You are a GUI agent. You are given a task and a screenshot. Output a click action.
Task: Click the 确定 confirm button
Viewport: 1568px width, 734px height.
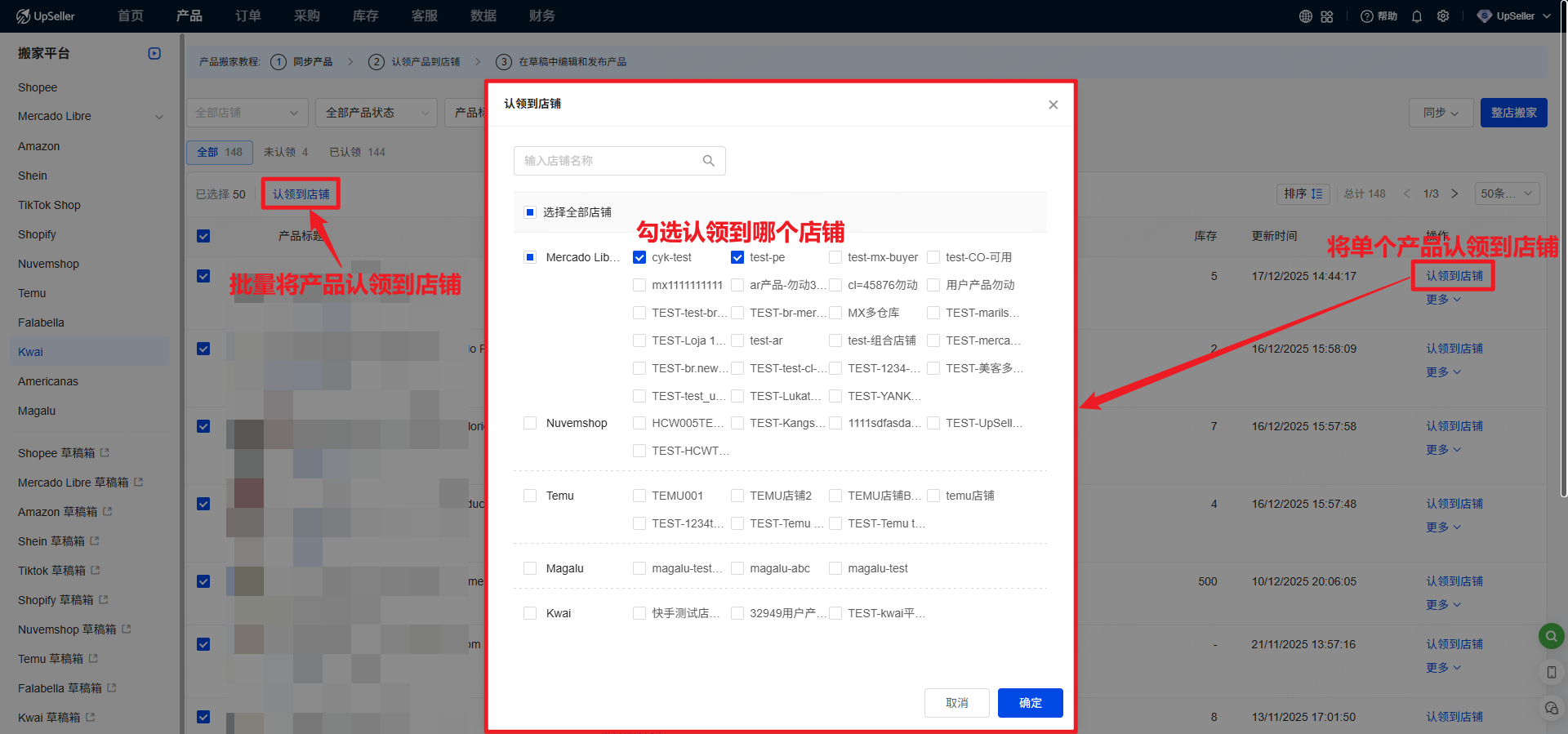pos(1030,703)
